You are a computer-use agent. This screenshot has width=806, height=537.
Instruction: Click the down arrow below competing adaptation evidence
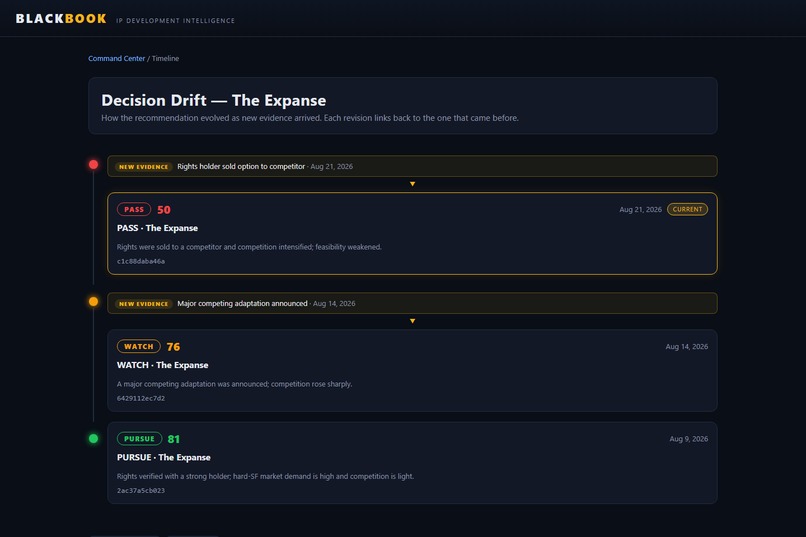(412, 321)
